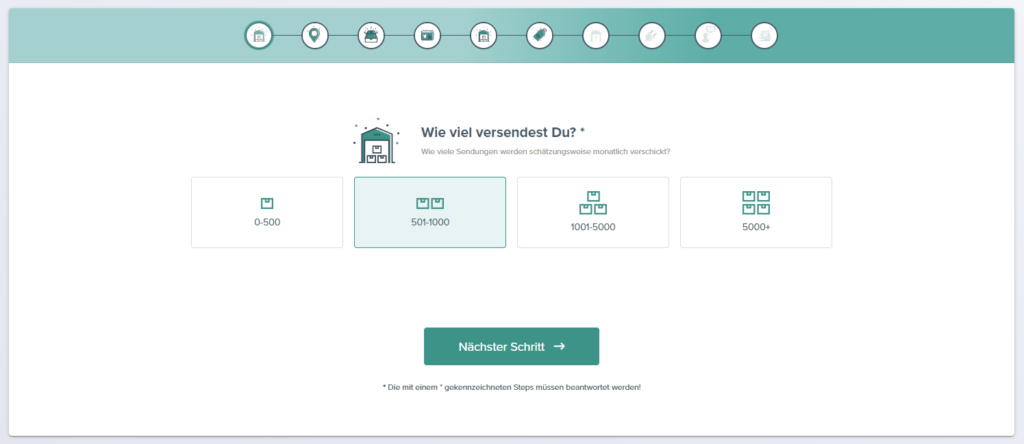Click the 'Wie viel versendest Du?' heading

(503, 133)
